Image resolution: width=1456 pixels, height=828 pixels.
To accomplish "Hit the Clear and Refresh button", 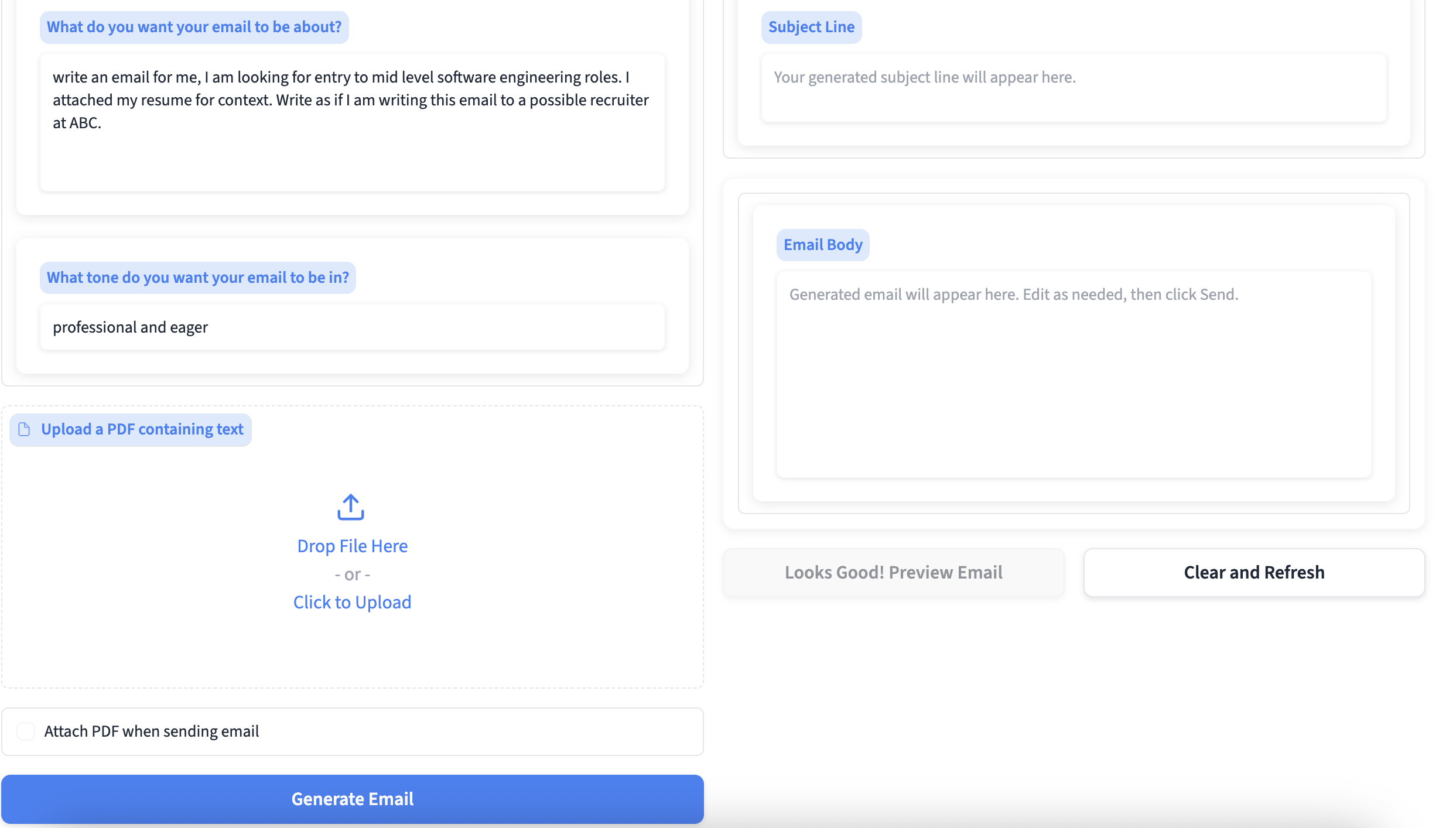I will [1254, 573].
